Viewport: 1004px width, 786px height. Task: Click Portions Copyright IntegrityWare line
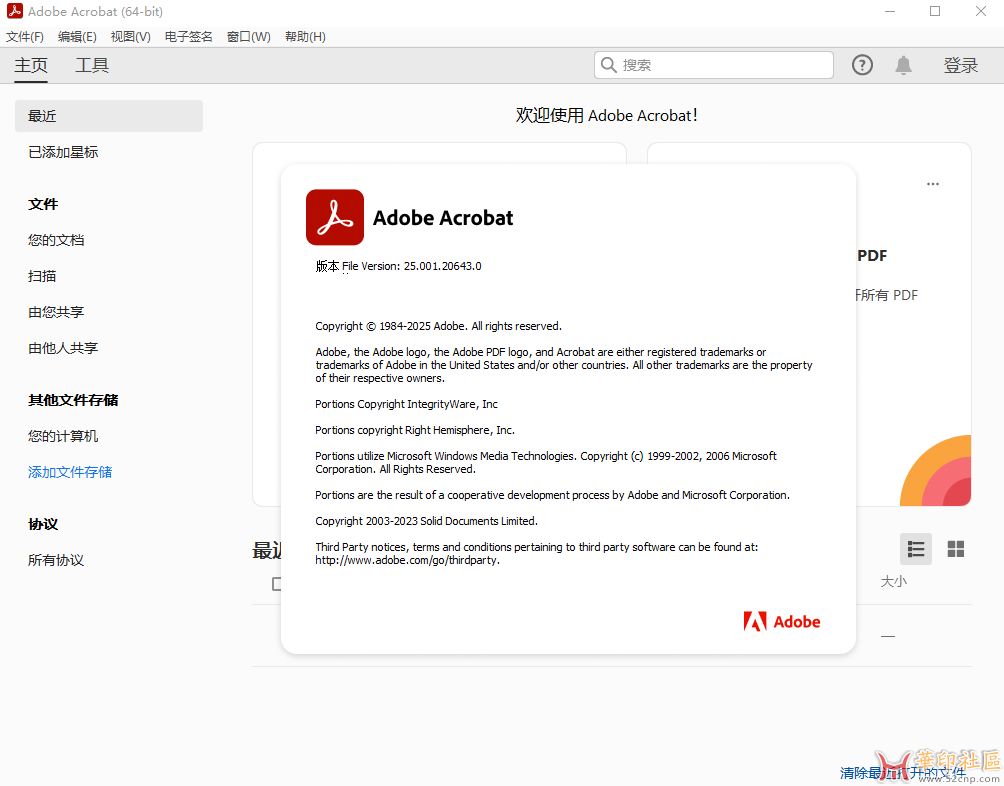[406, 404]
